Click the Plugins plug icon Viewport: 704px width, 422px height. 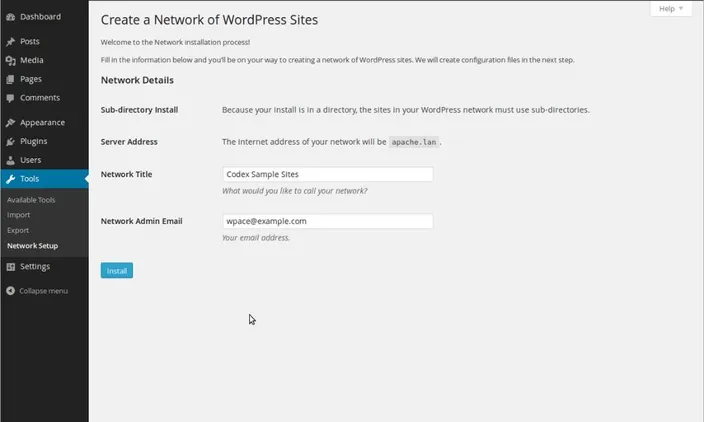[10, 142]
